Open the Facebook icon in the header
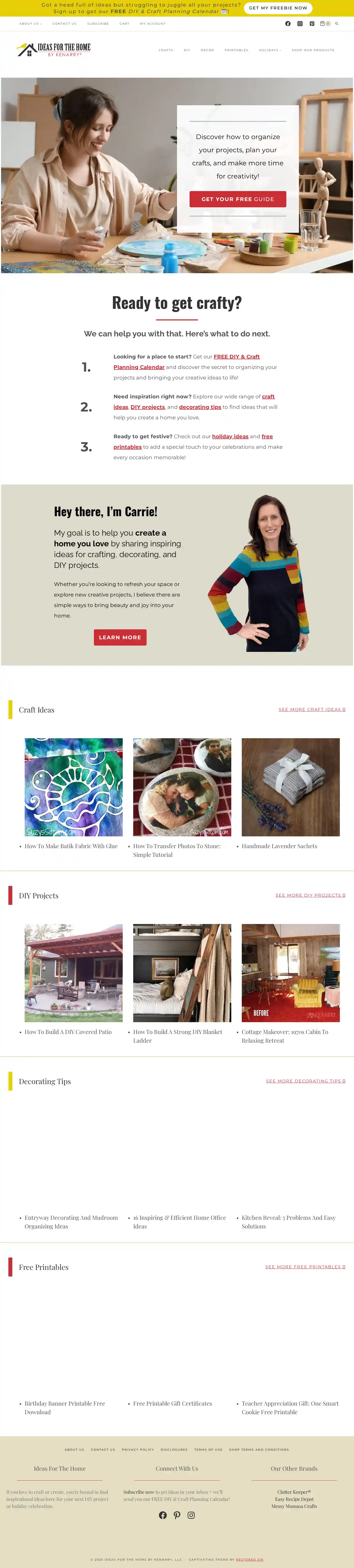 click(288, 24)
